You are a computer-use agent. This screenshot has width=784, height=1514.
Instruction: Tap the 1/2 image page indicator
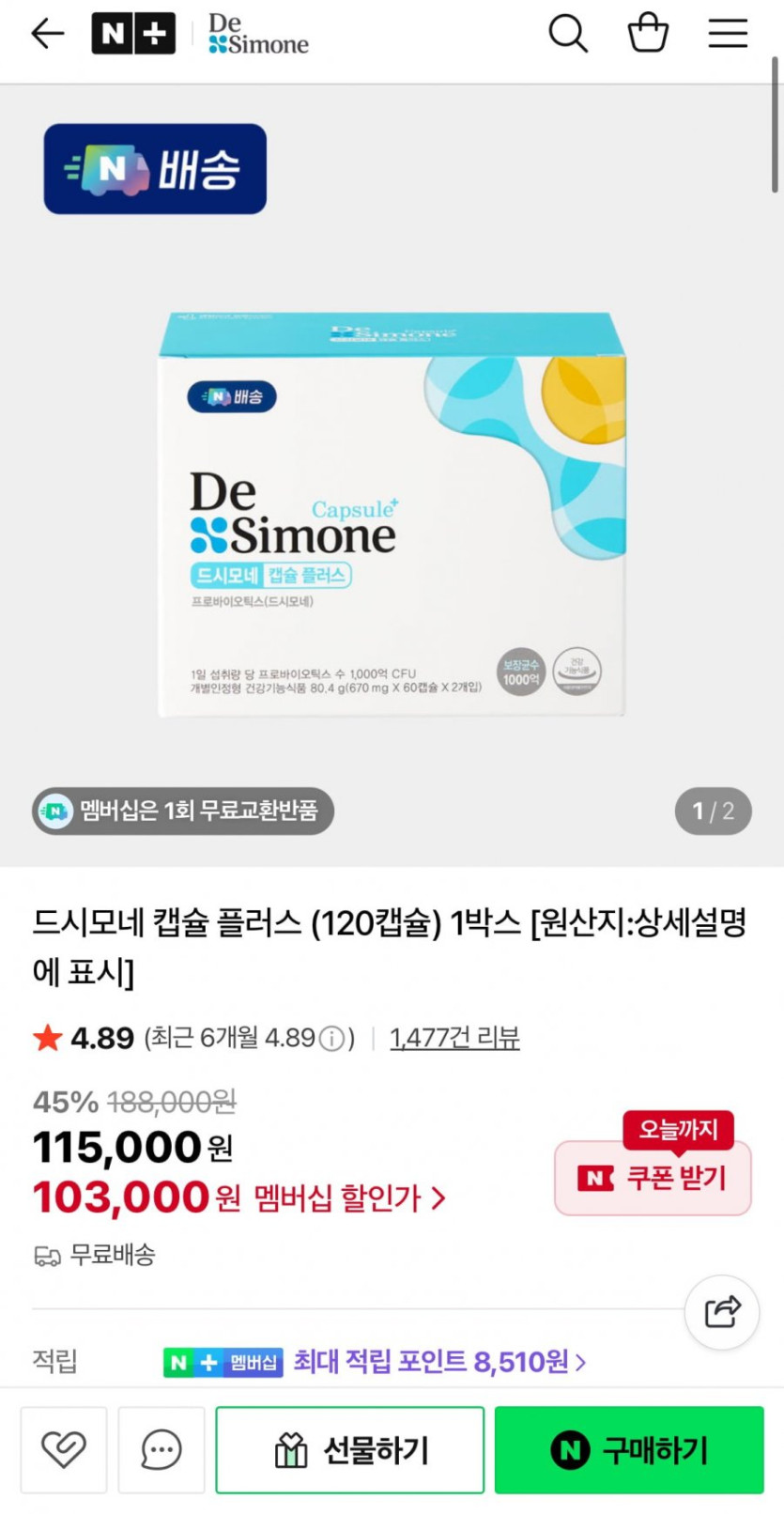click(714, 811)
